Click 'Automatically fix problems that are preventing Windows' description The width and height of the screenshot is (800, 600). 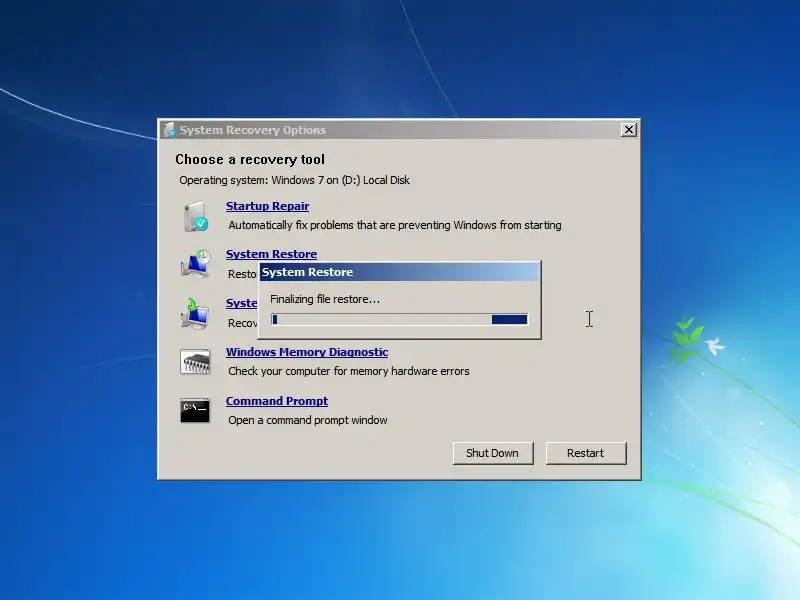395,225
